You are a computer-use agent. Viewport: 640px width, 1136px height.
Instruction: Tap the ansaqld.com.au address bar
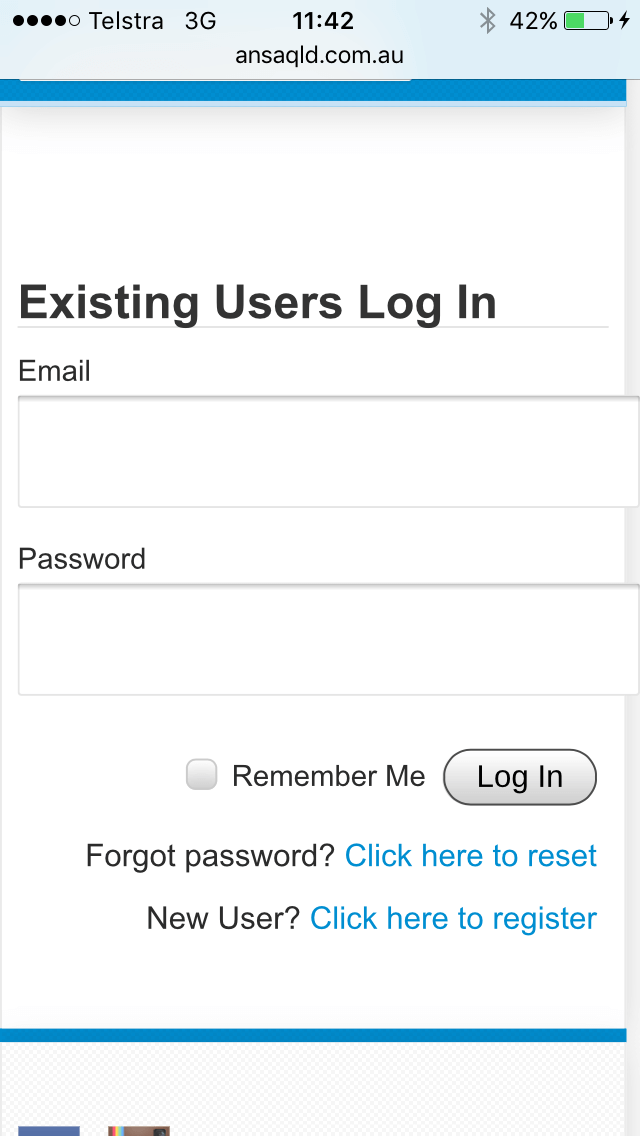(319, 56)
